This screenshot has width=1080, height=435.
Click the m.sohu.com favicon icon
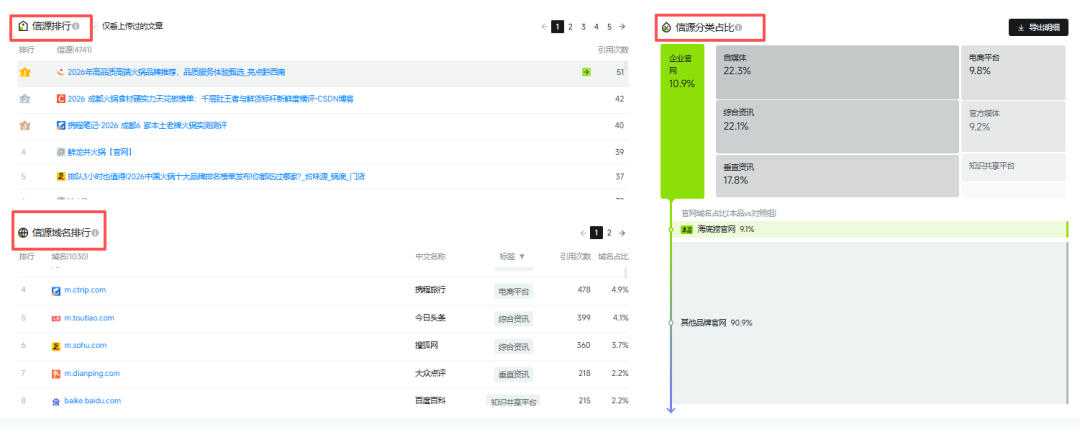click(56, 346)
